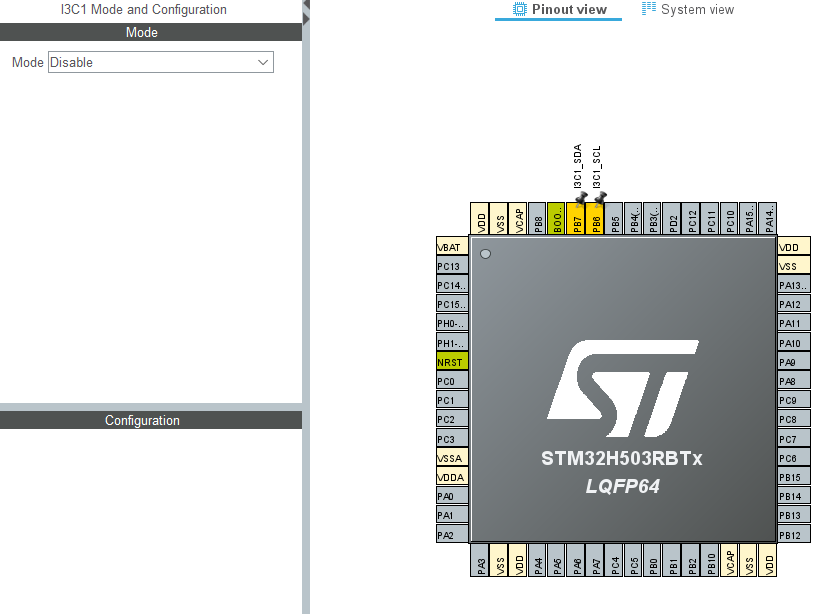Click pin PC7
829x614 pixels.
[x=794, y=439]
